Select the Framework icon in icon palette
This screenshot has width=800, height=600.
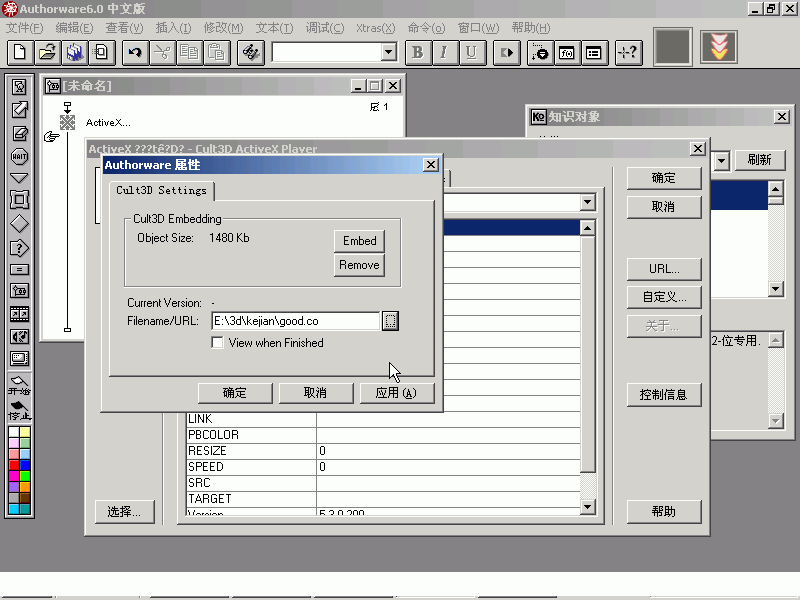tap(19, 200)
